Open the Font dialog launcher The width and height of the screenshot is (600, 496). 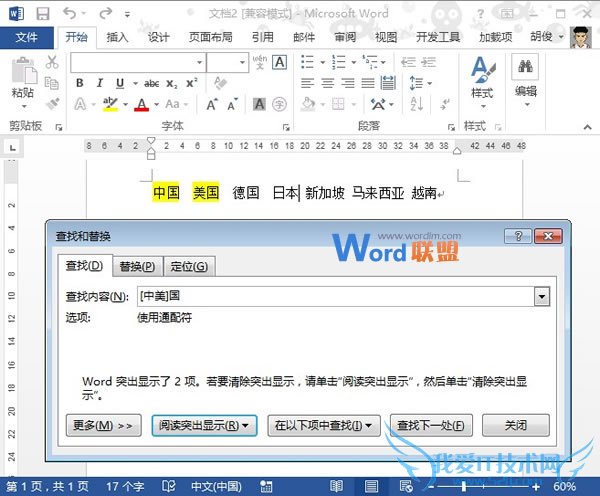[x=286, y=127]
